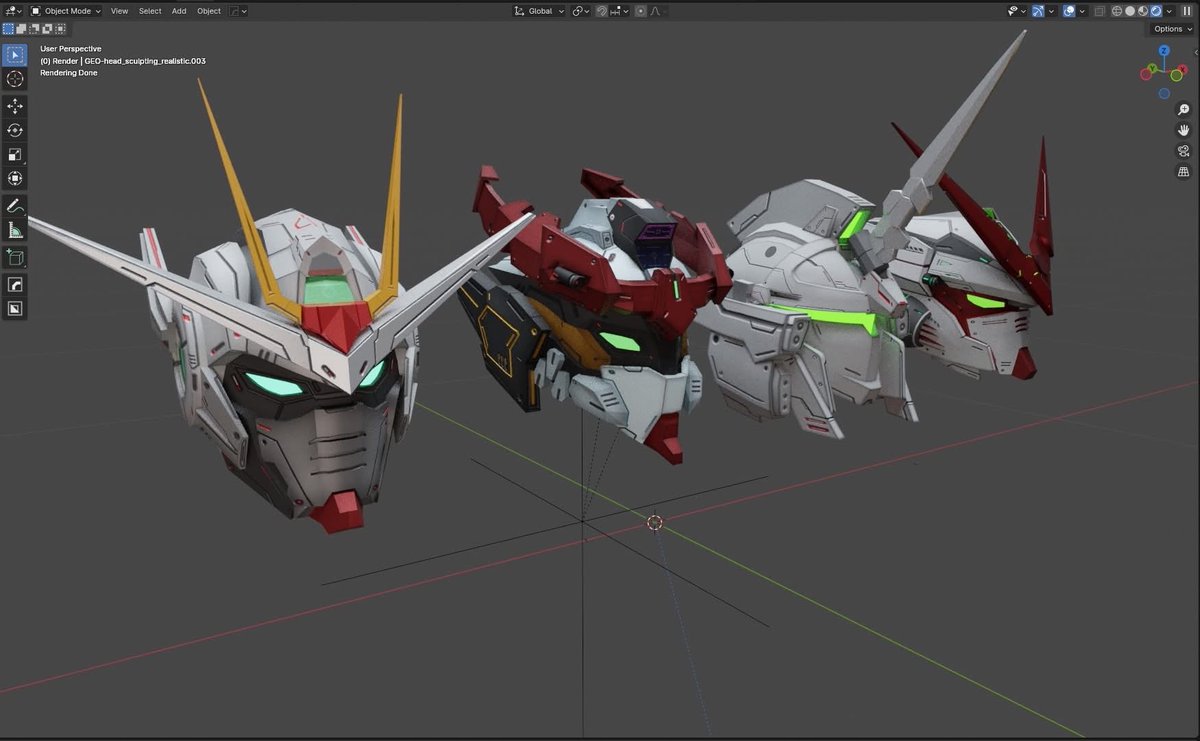Open object visibility and selectability dropdown
The height and width of the screenshot is (741, 1200).
point(1016,11)
